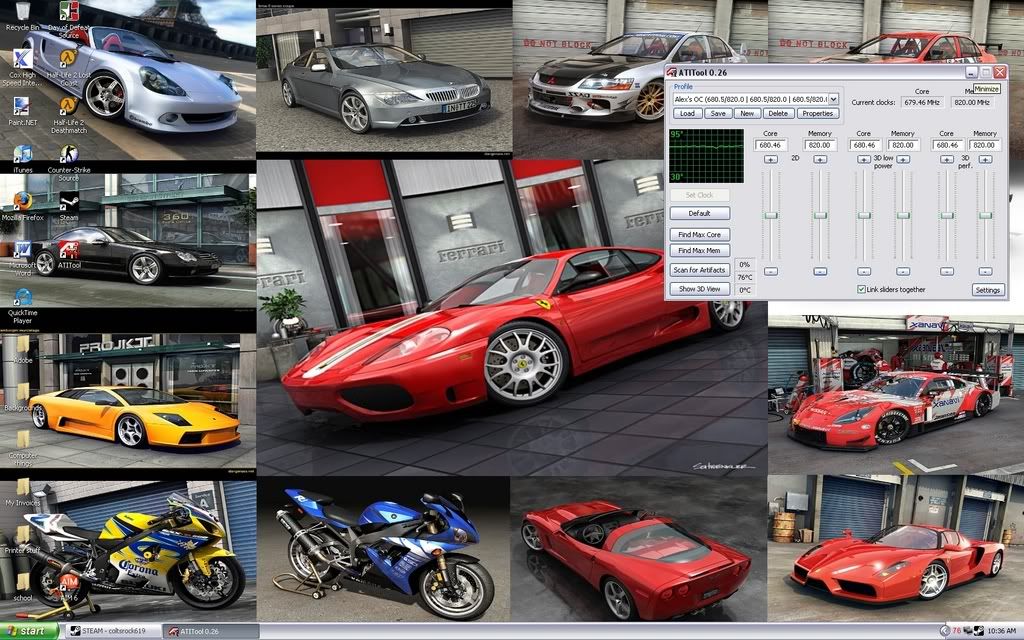Start Find Max Mem
Image resolution: width=1024 pixels, height=640 pixels.
[x=699, y=251]
